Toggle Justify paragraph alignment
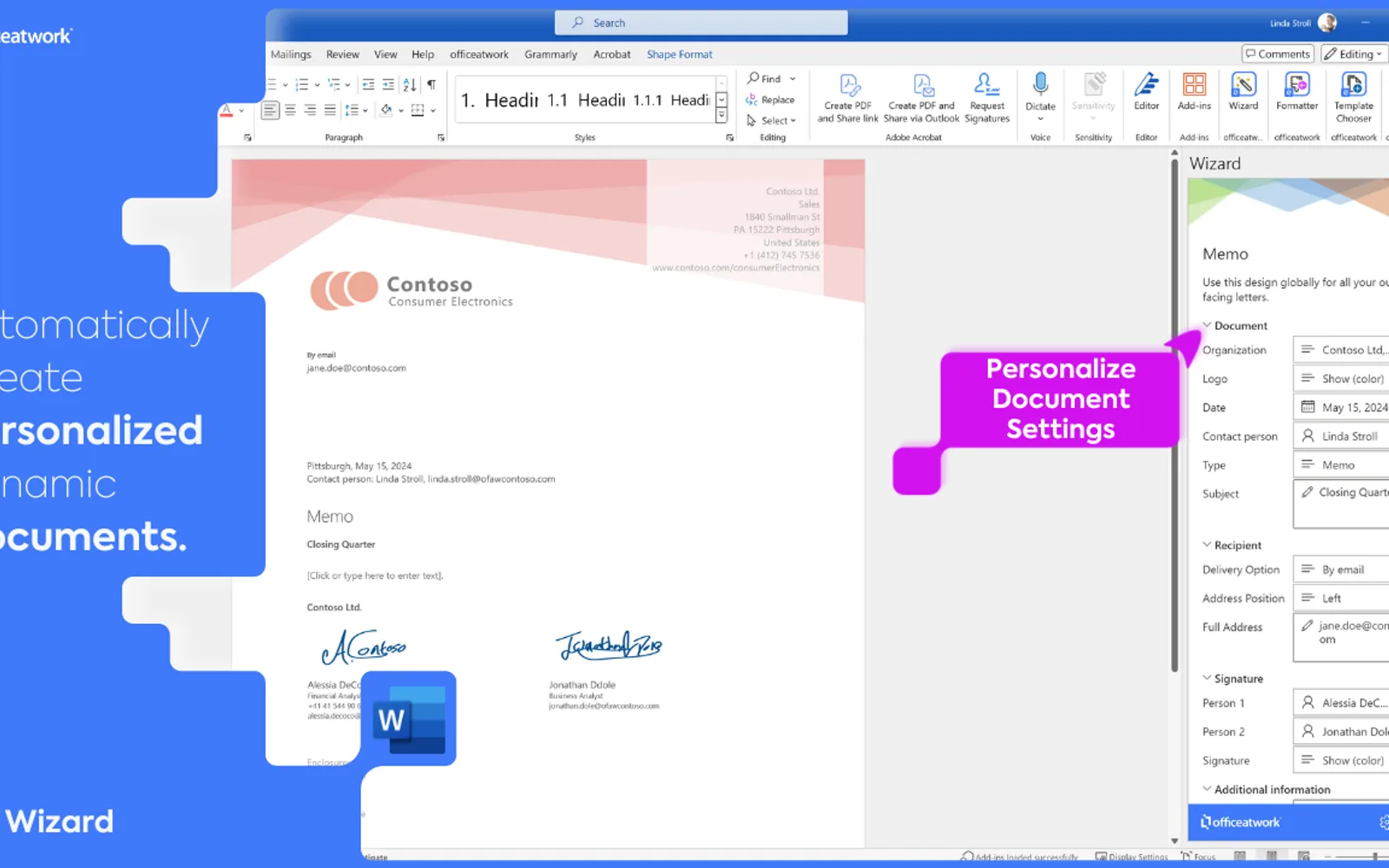Image resolution: width=1389 pixels, height=868 pixels. [330, 110]
